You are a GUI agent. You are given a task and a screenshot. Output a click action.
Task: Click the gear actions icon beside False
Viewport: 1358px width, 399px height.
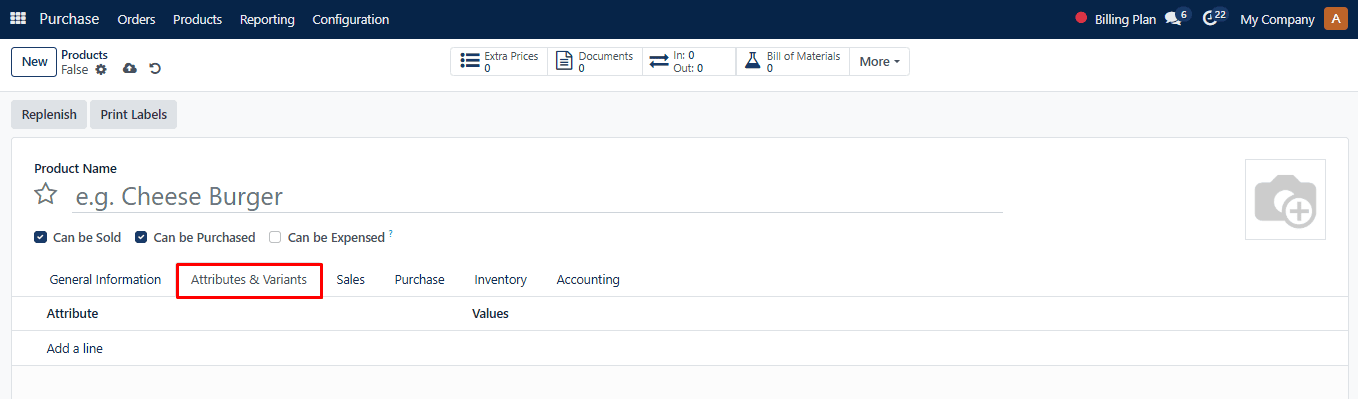[x=101, y=69]
